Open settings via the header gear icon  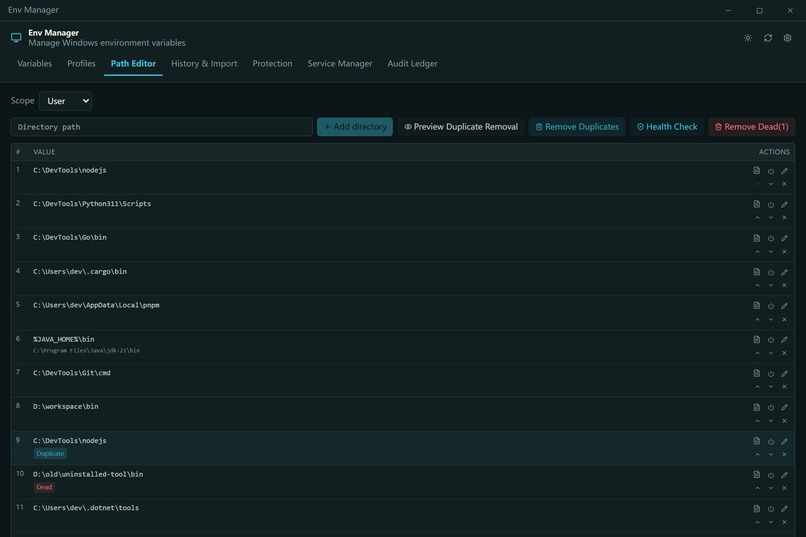pyautogui.click(x=787, y=38)
